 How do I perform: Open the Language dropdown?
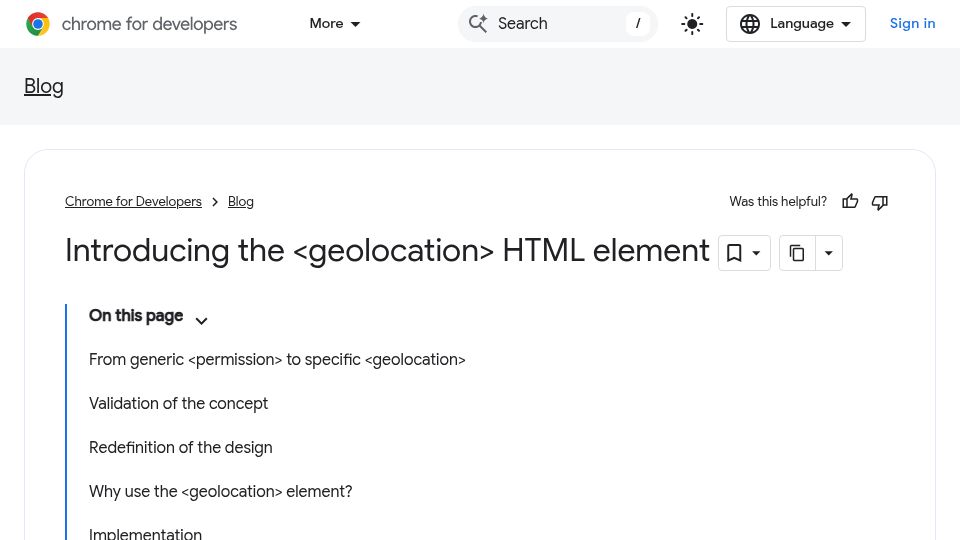pyautogui.click(x=795, y=24)
